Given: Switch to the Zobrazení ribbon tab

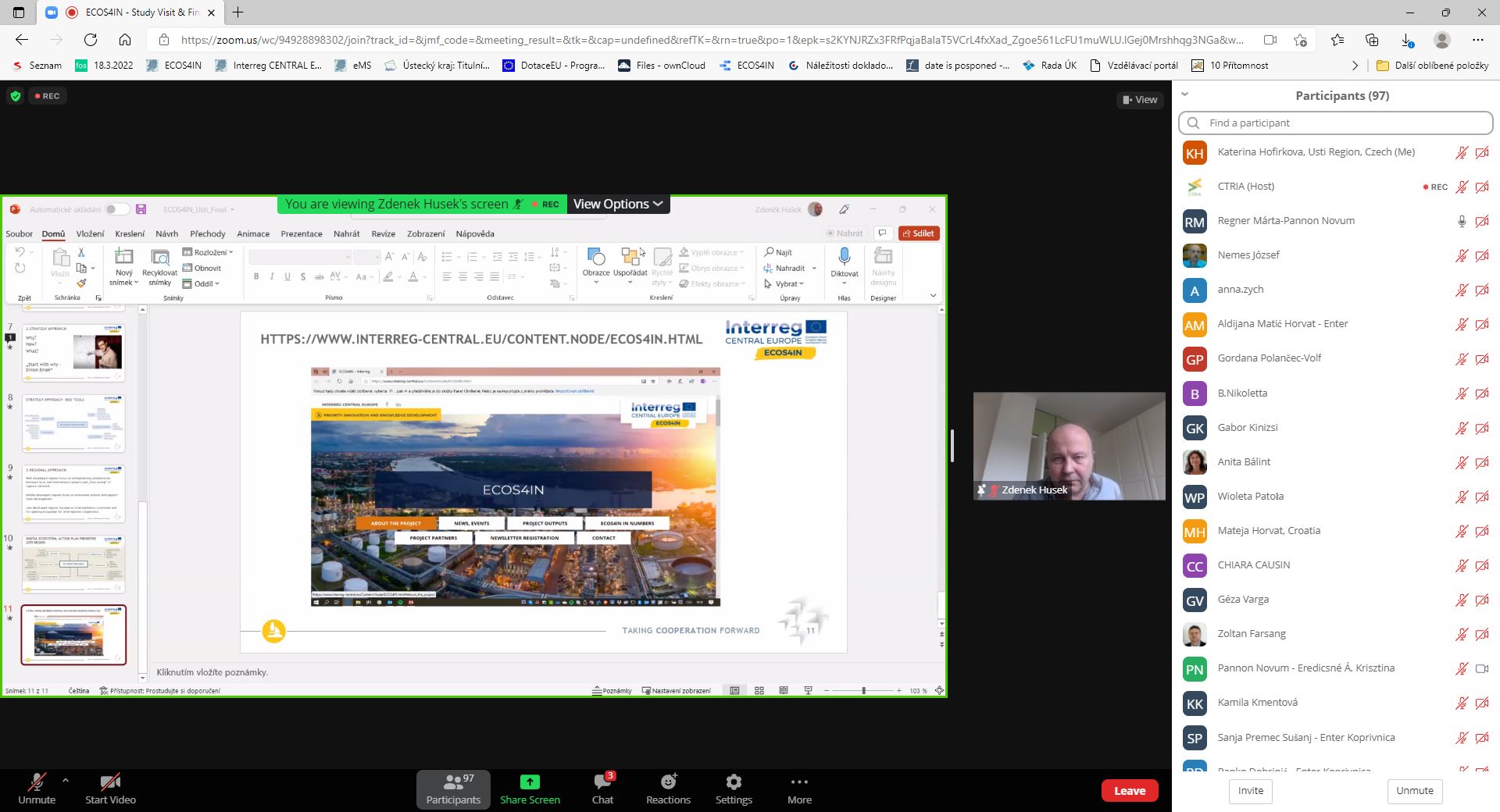Looking at the screenshot, I should [426, 233].
